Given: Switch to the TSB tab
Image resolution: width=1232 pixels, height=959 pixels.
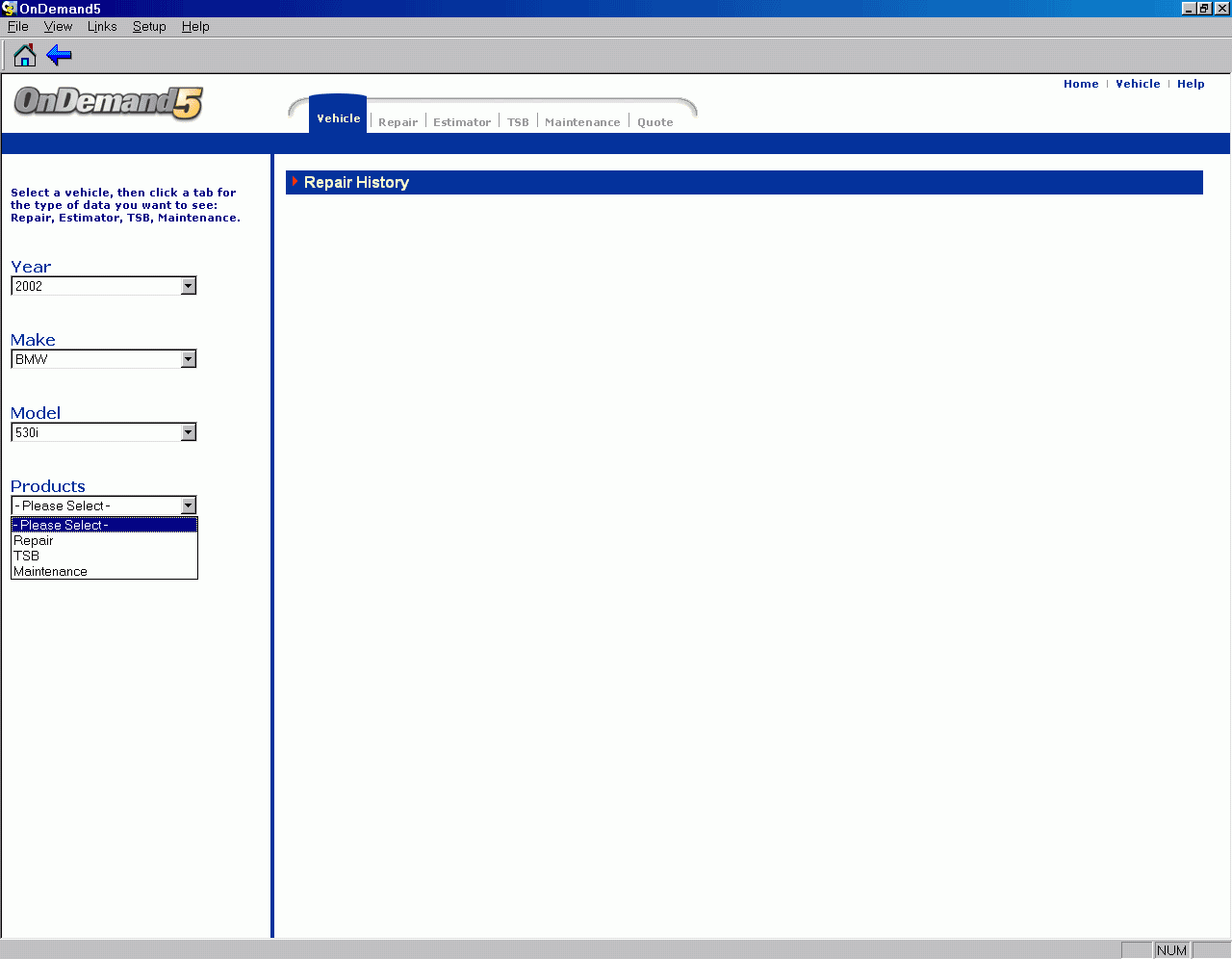Looking at the screenshot, I should pyautogui.click(x=518, y=122).
